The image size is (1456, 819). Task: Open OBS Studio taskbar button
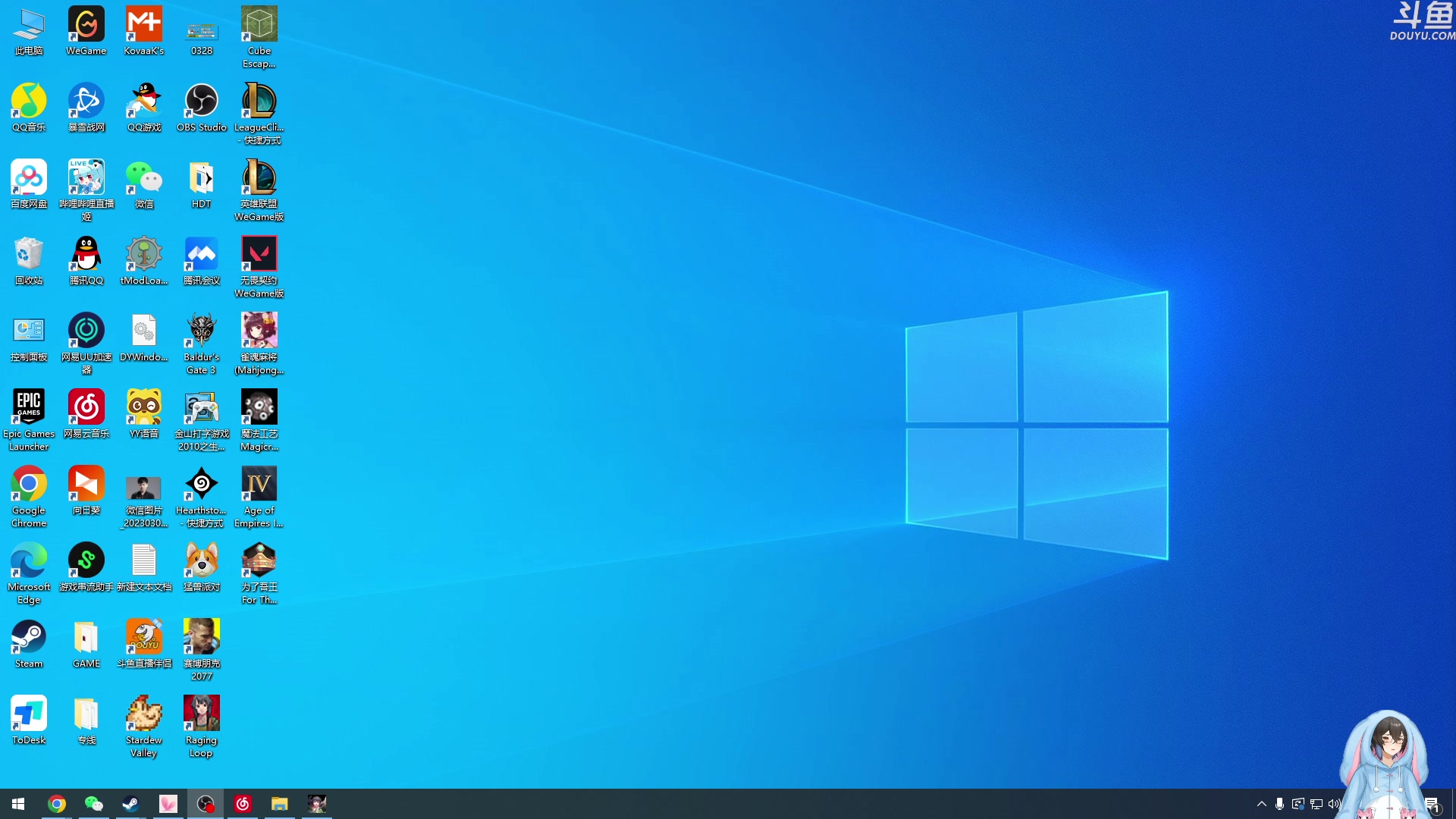tap(206, 804)
